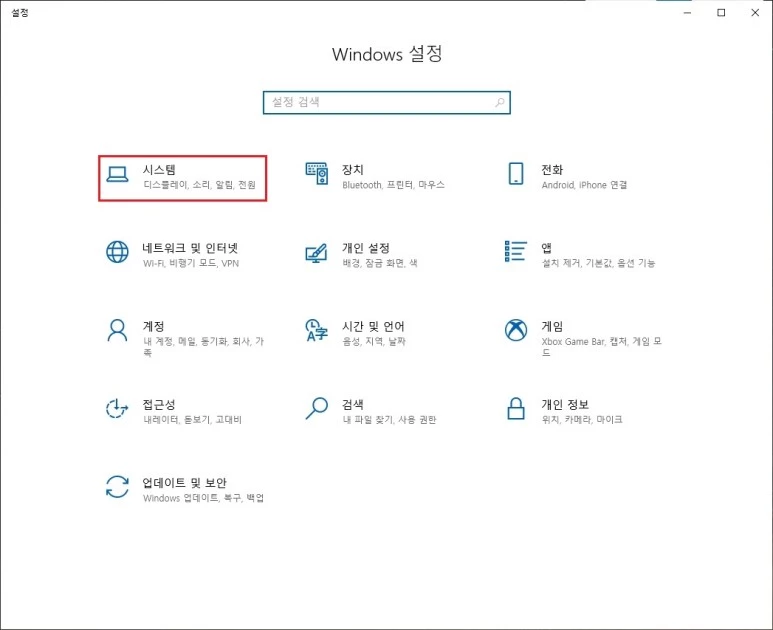Open the 장치 keyboard and speaker icon
The image size is (773, 630).
[x=316, y=174]
